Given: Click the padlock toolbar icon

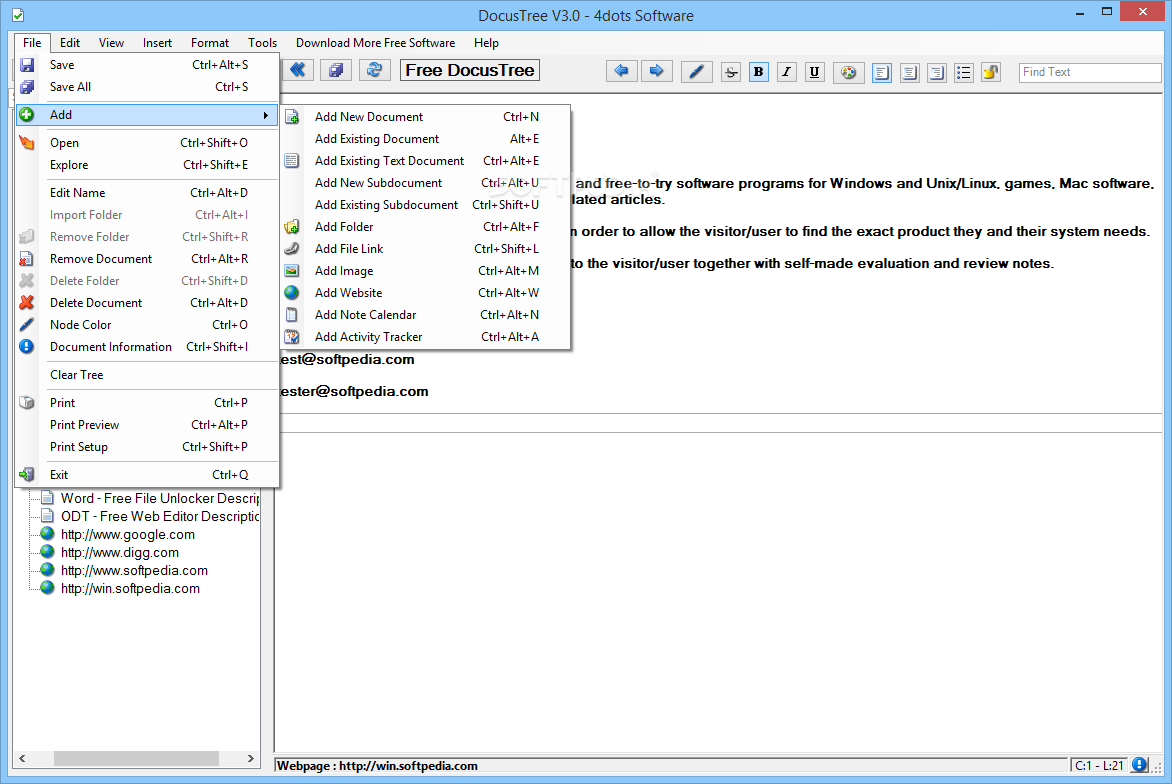Looking at the screenshot, I should (991, 72).
